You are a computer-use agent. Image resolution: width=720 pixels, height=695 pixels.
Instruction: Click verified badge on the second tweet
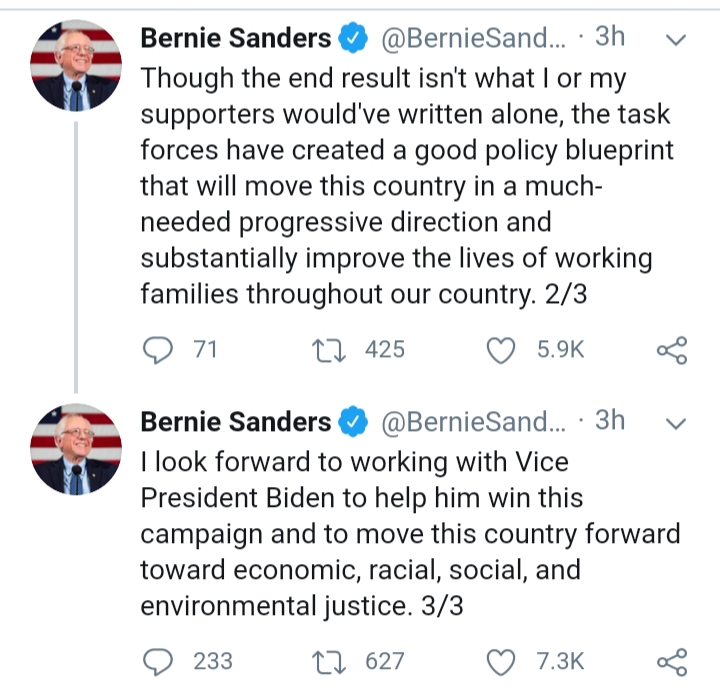(353, 421)
